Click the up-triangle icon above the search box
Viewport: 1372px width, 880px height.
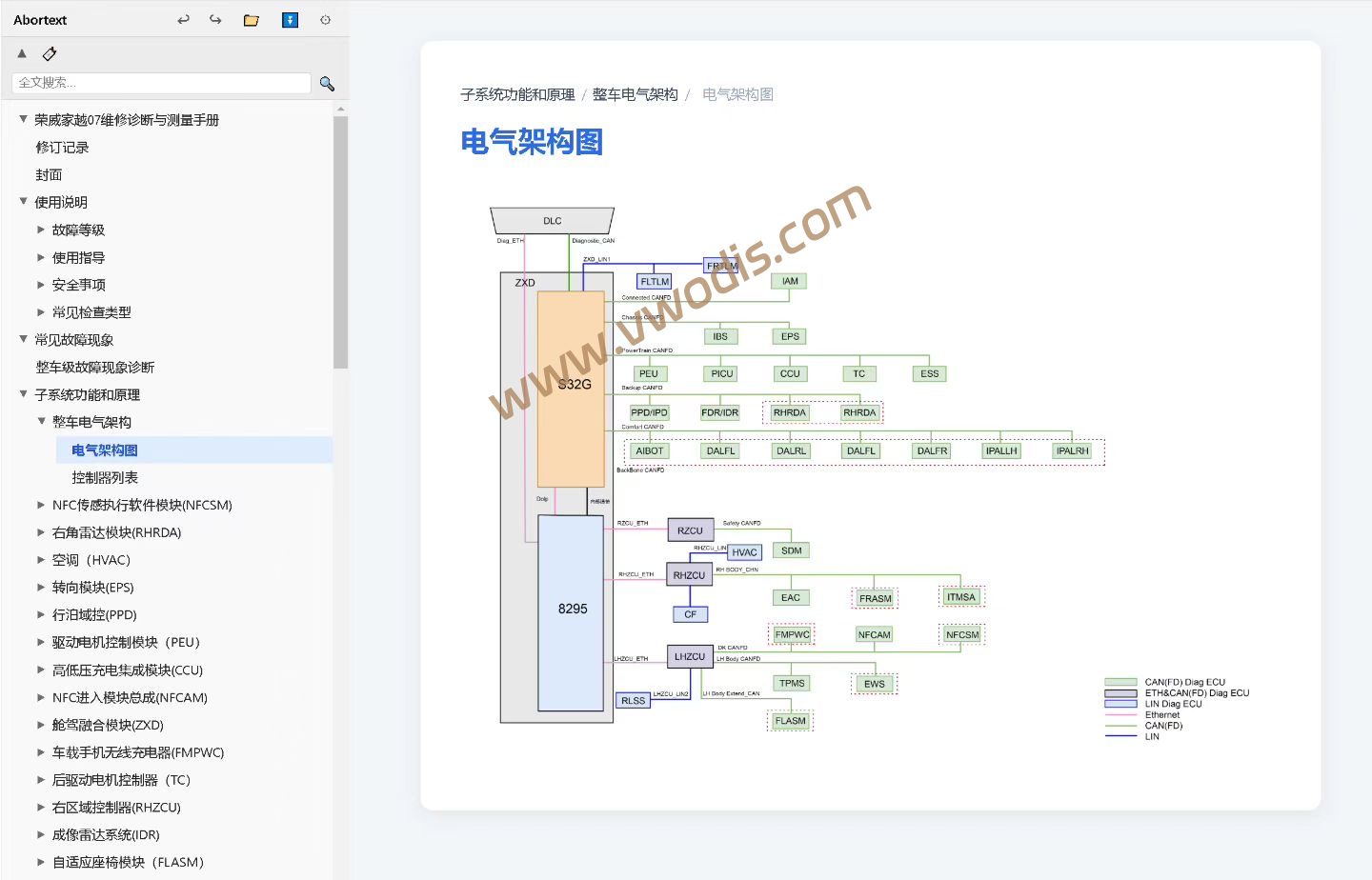tap(22, 53)
